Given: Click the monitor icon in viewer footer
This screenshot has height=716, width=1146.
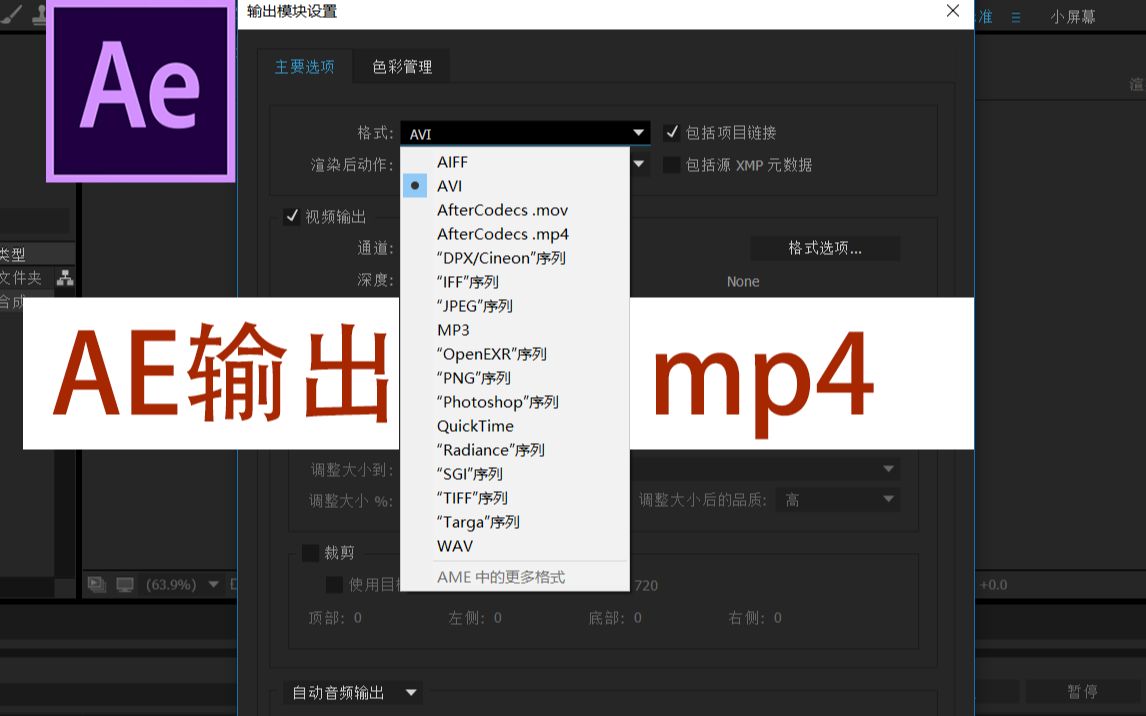Looking at the screenshot, I should (x=125, y=584).
